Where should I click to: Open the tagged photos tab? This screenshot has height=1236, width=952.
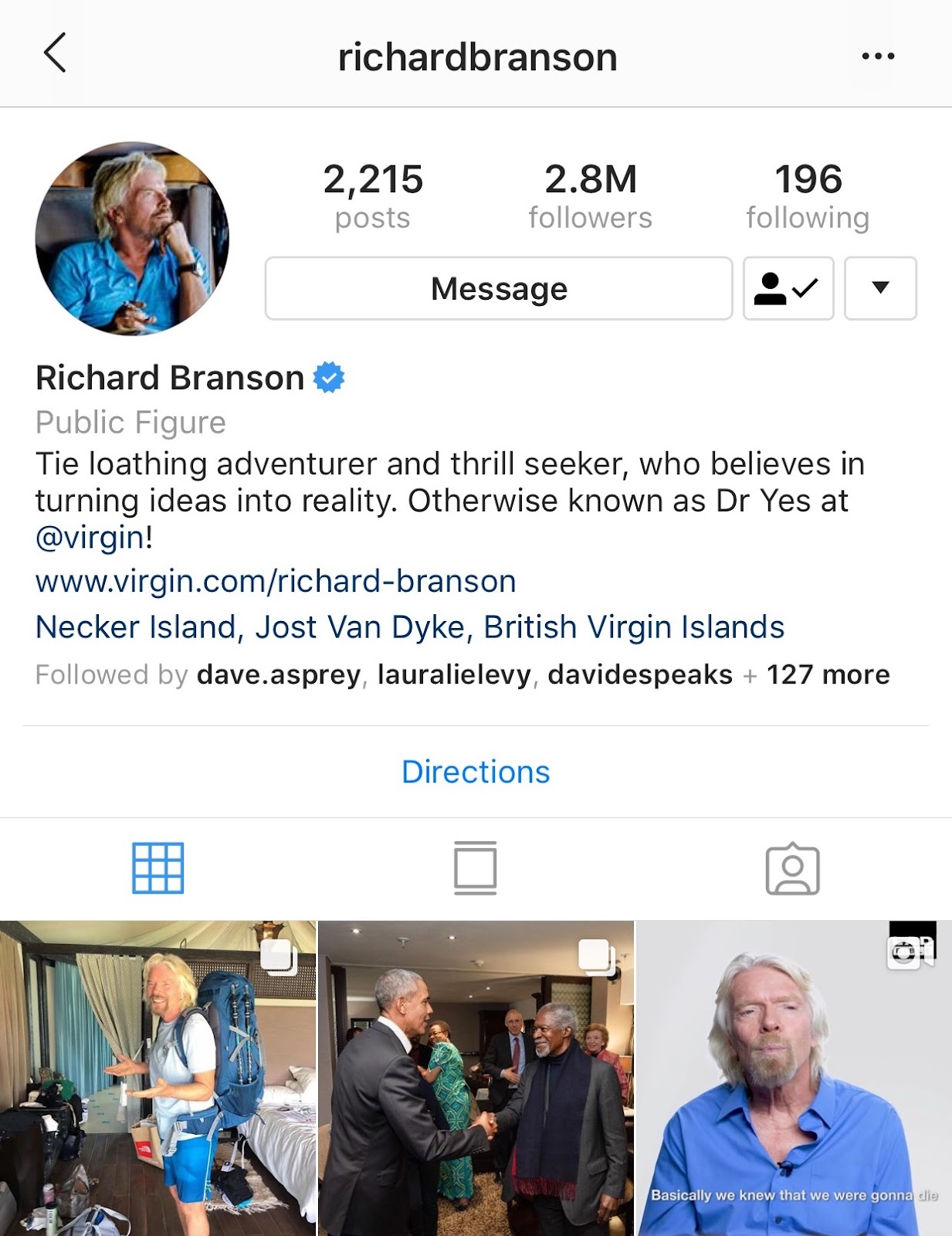793,869
